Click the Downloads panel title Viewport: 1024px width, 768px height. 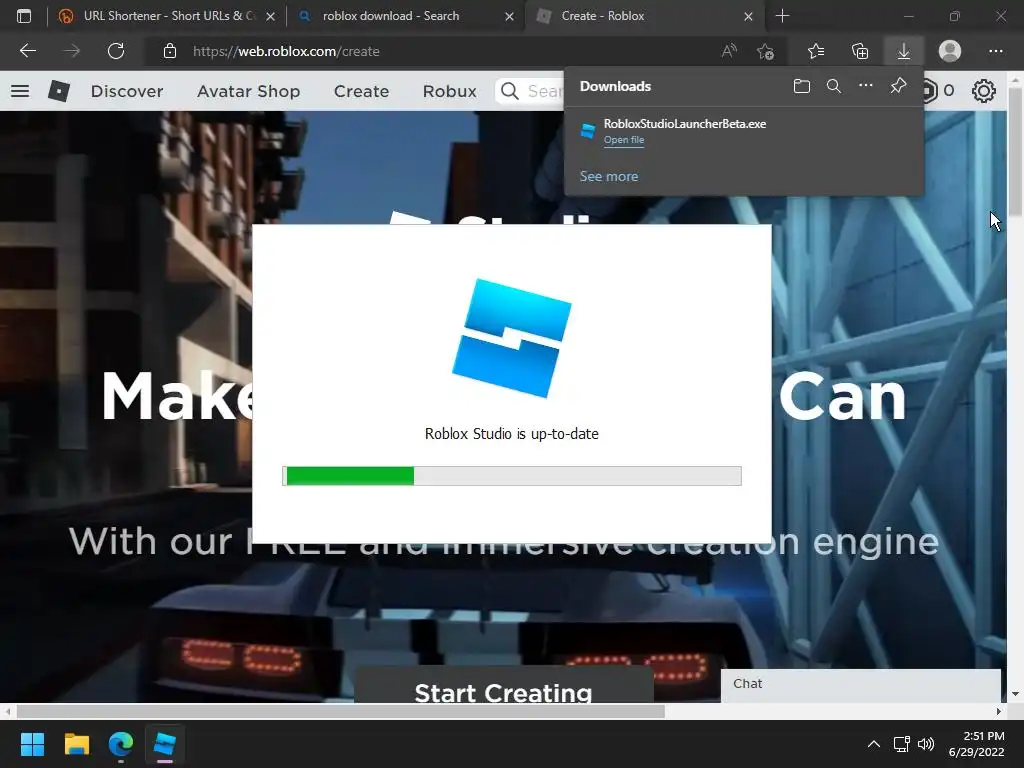coord(615,86)
